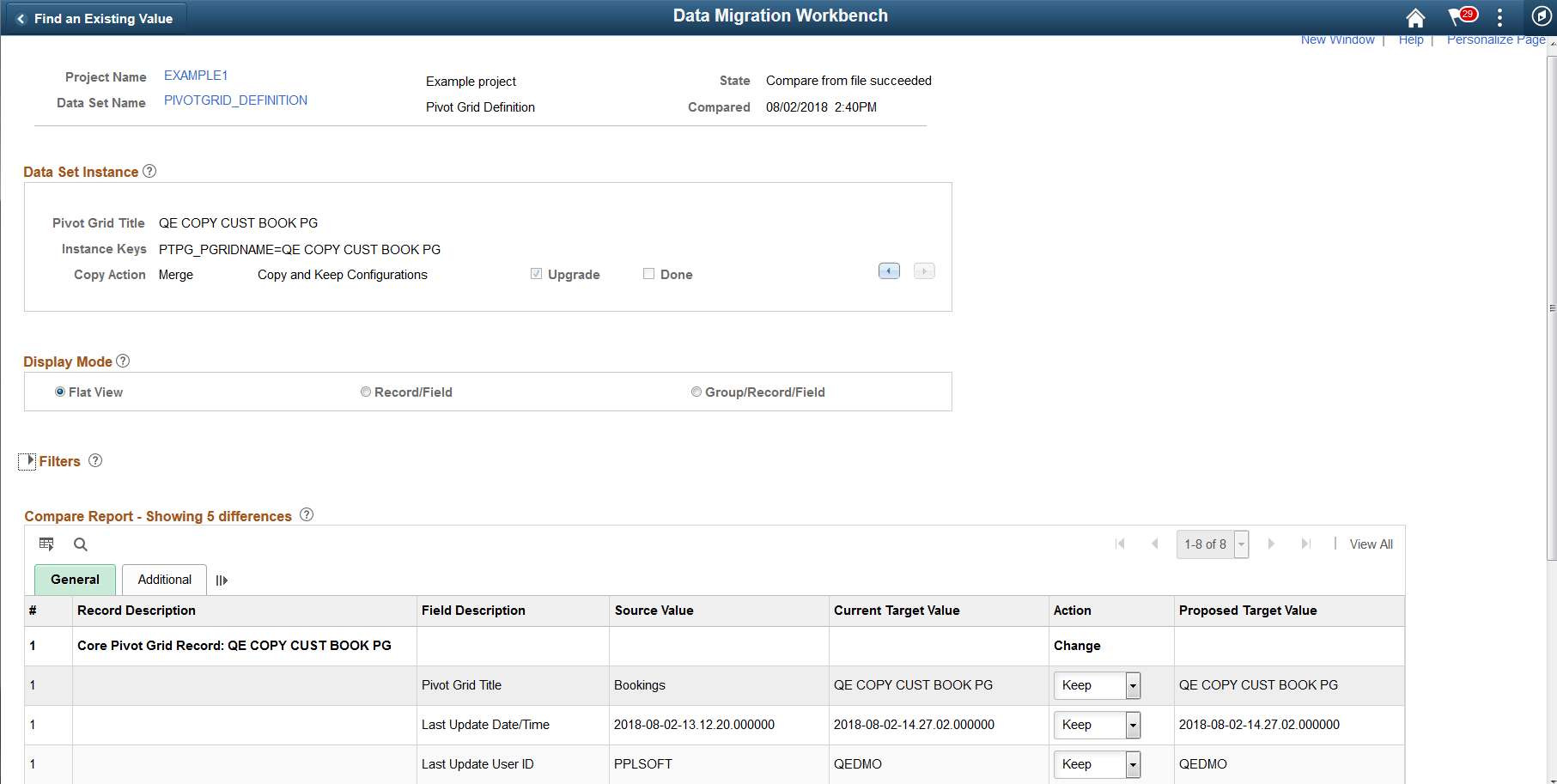Open Action dropdown for Pivot Grid Title
The image size is (1557, 784).
tap(1097, 685)
